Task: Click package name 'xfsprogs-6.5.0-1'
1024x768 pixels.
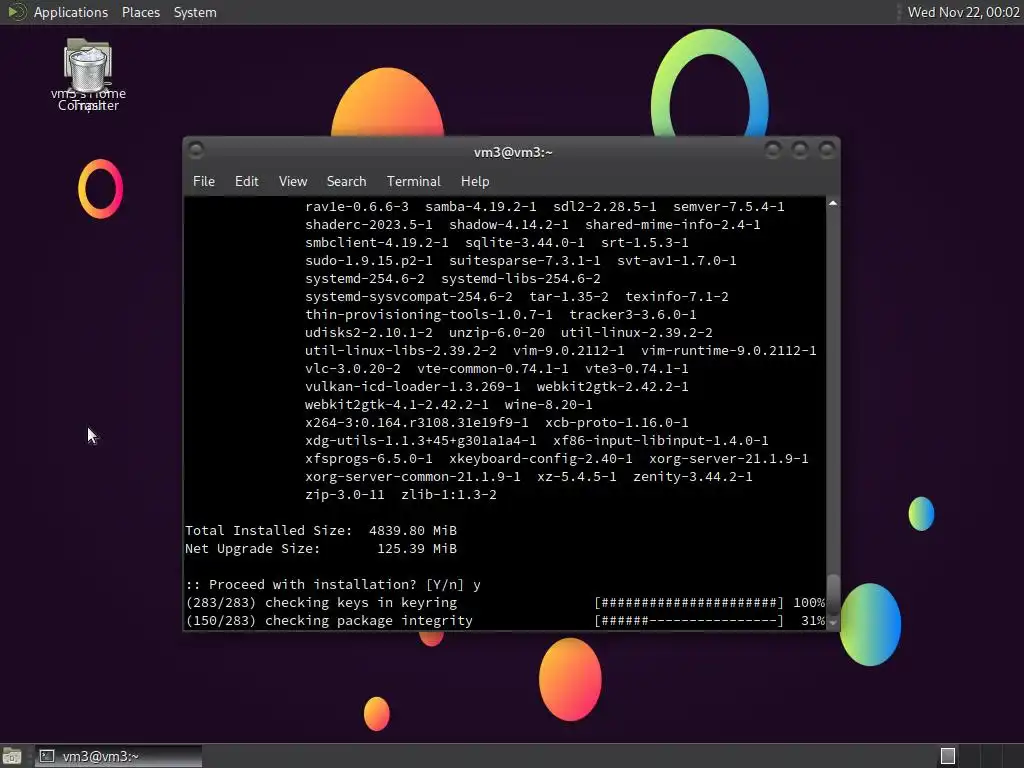Action: (368, 458)
